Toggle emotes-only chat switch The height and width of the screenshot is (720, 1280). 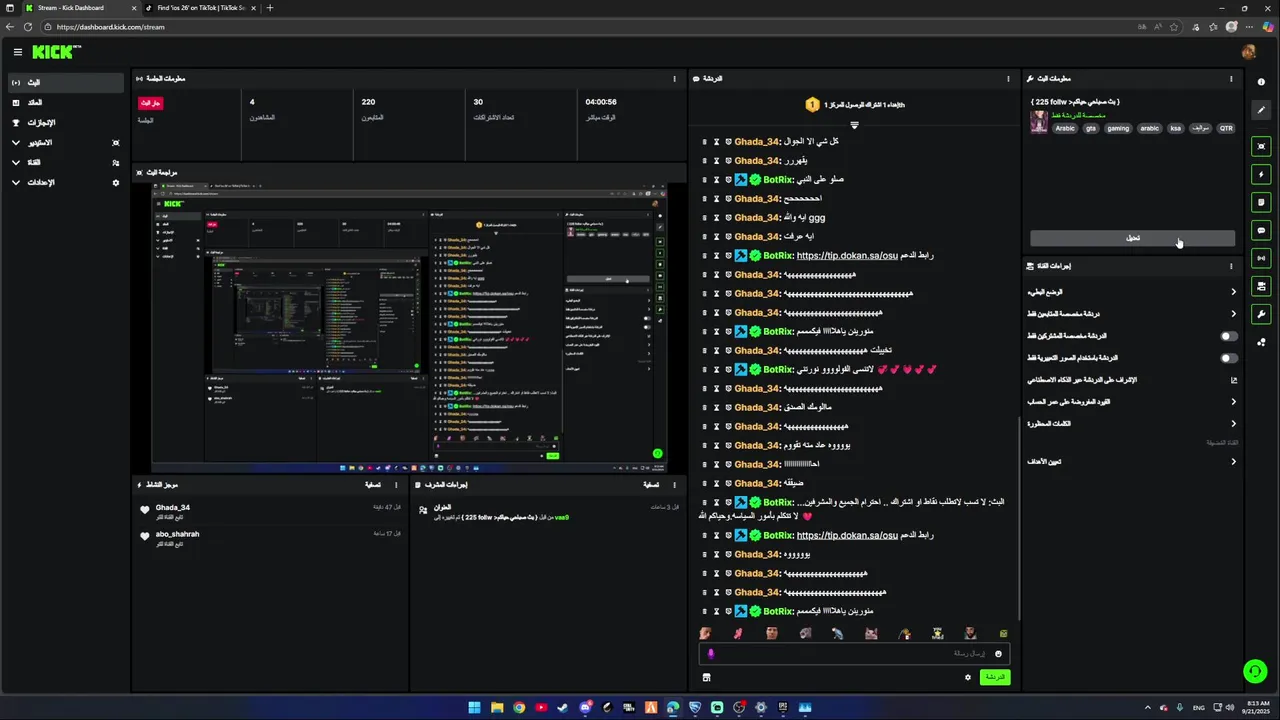(1228, 358)
